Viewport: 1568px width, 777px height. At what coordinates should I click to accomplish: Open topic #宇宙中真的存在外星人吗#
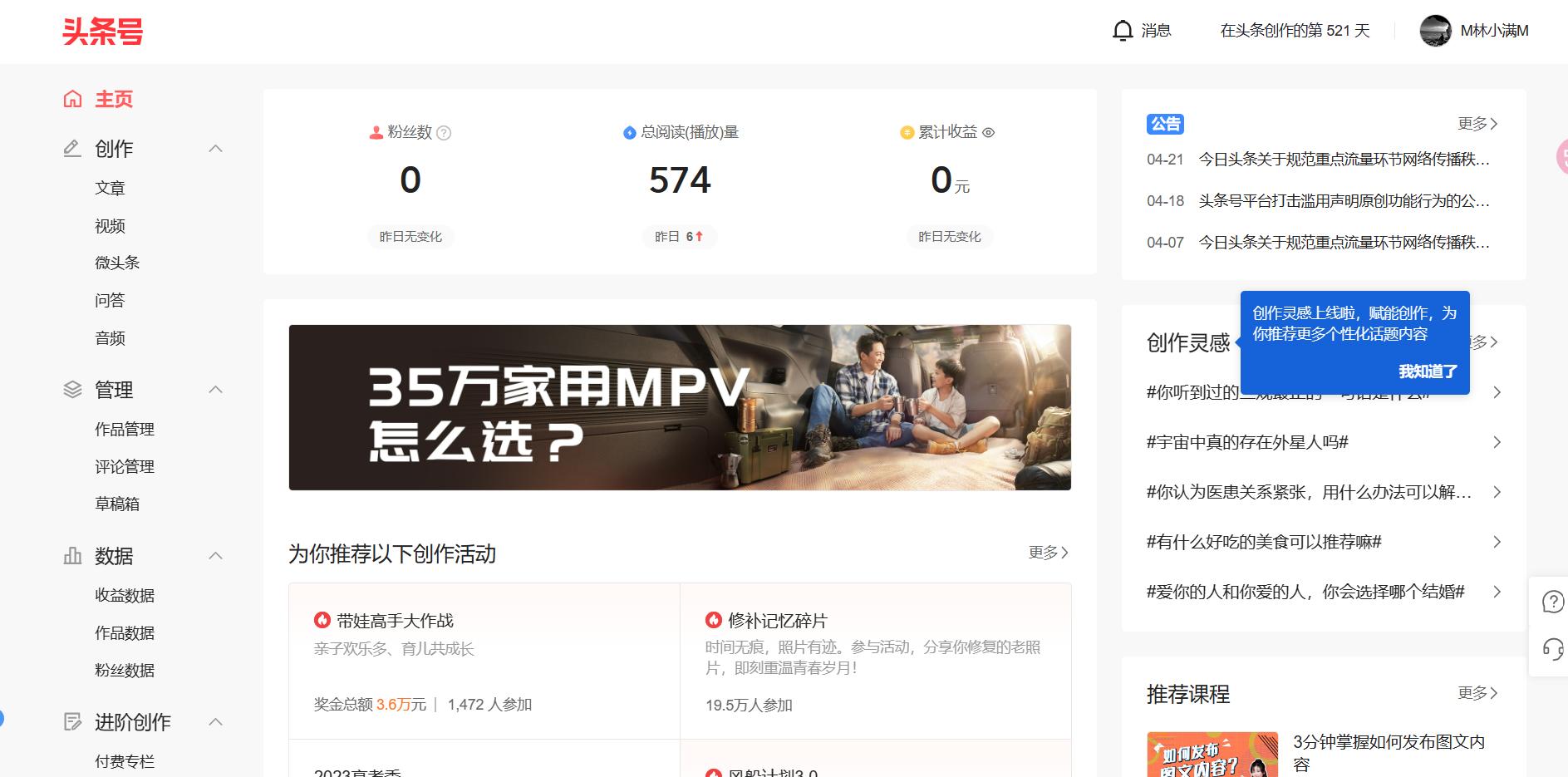[x=1247, y=442]
